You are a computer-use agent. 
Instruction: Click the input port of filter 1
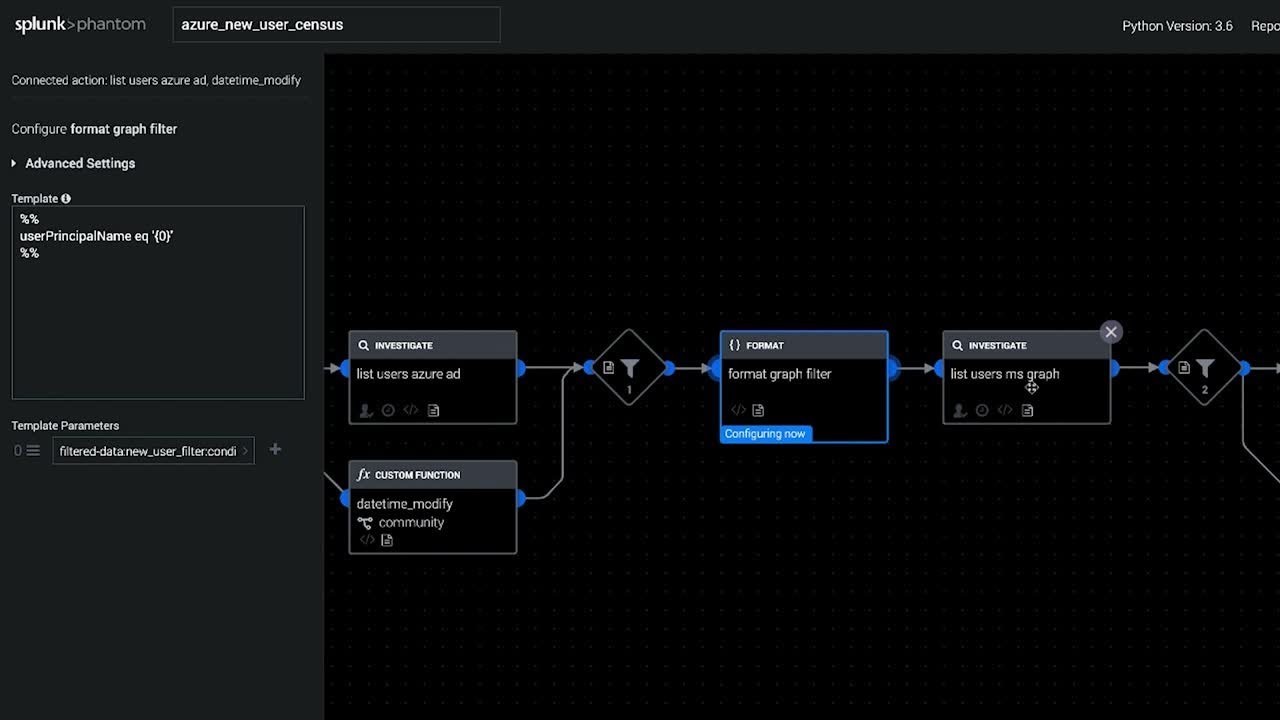tap(590, 368)
